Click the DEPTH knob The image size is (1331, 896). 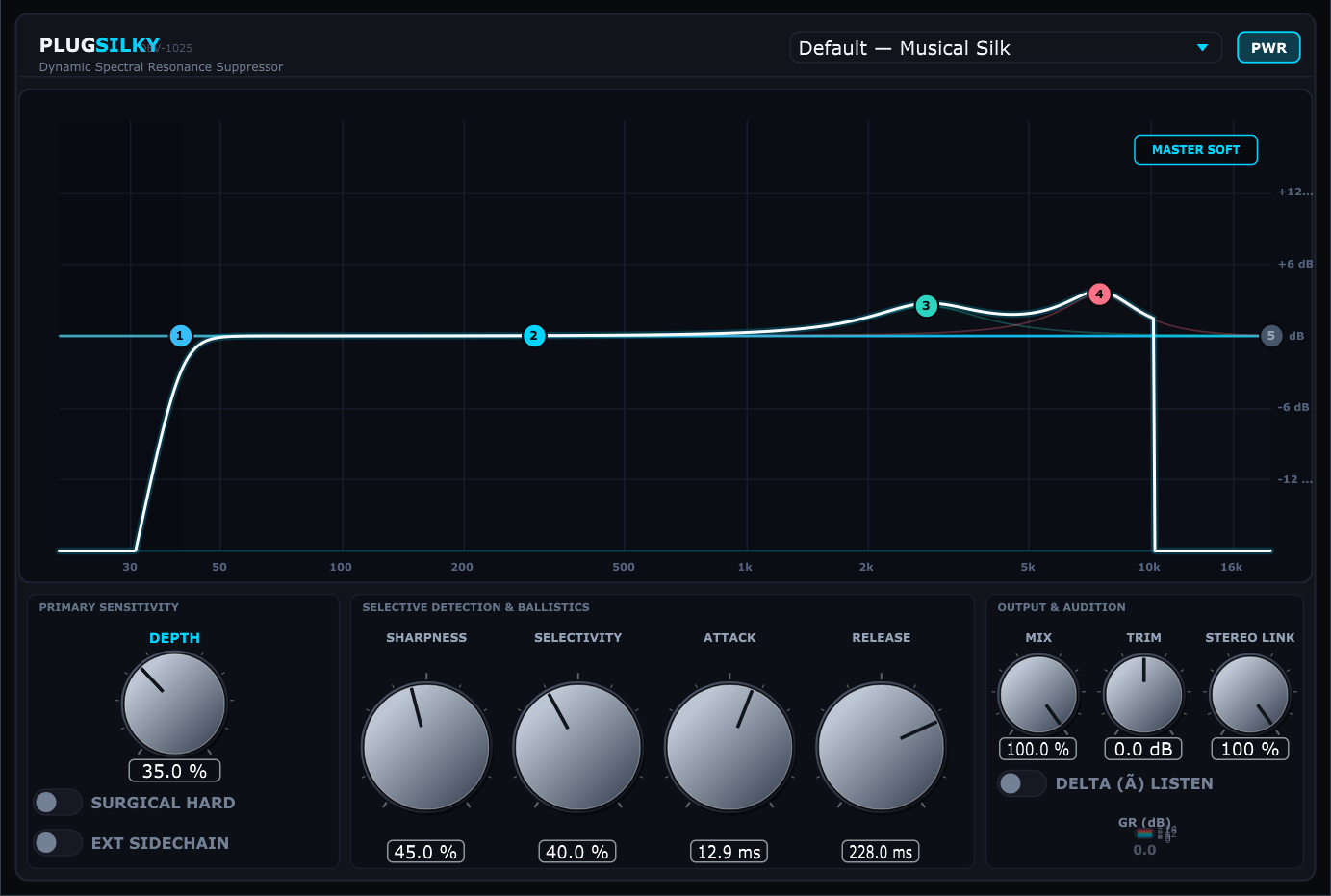tap(174, 704)
